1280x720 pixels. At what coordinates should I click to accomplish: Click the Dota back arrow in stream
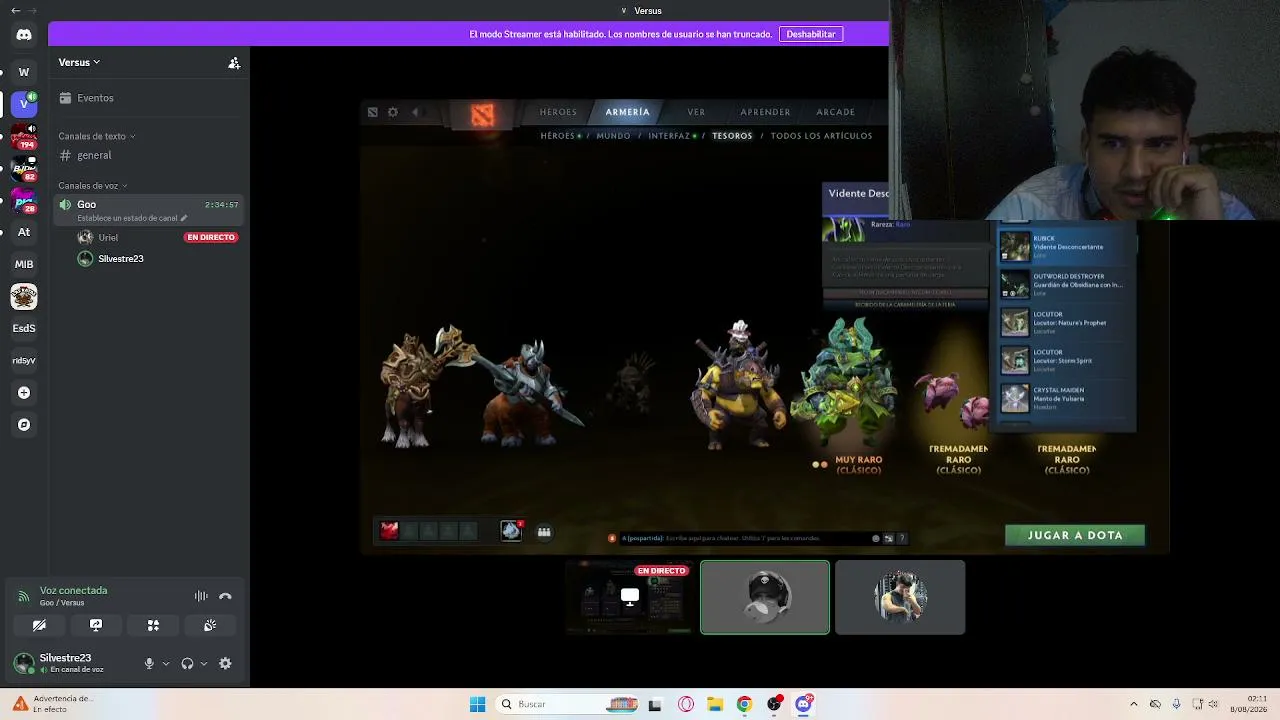click(415, 112)
